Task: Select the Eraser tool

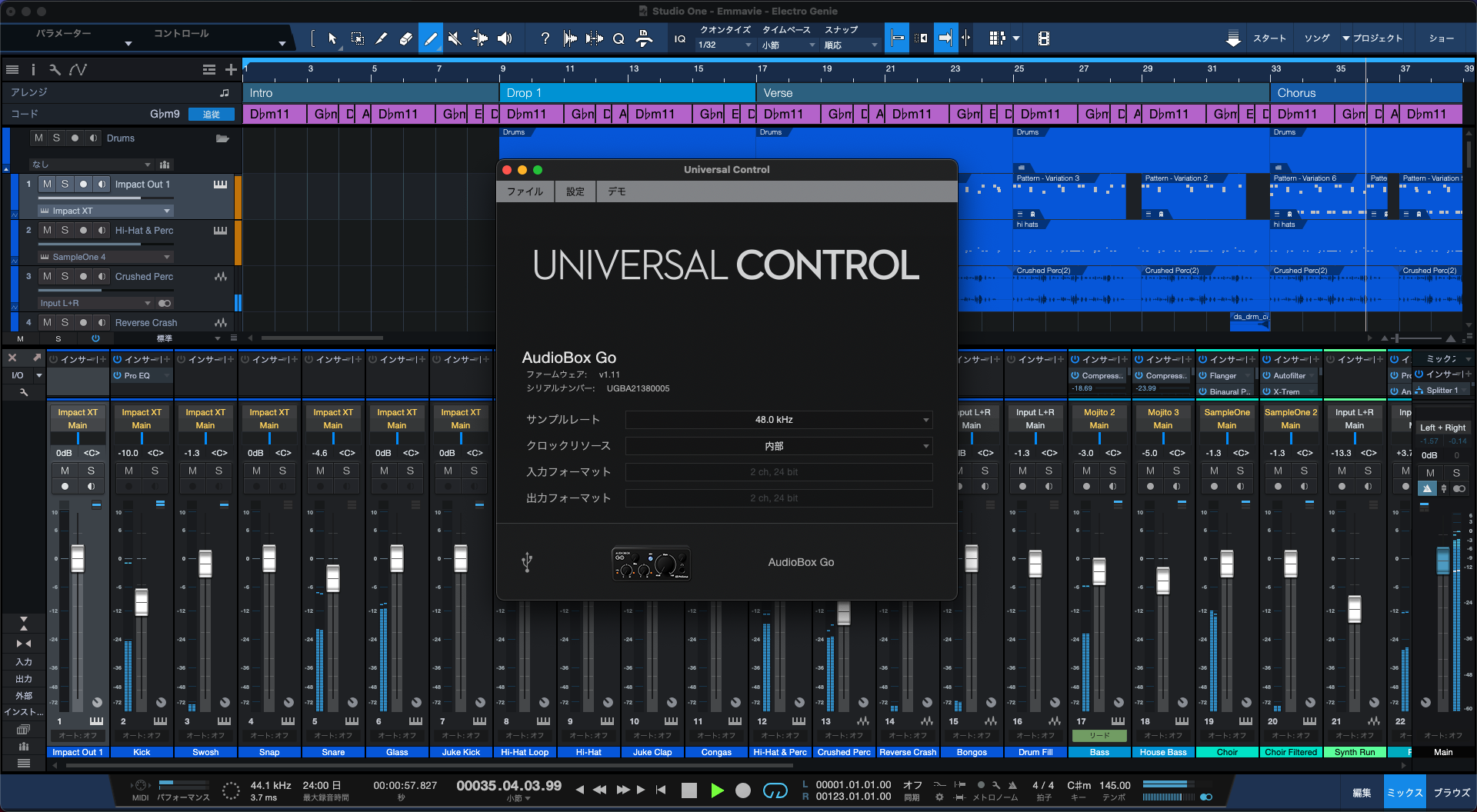Action: point(406,38)
